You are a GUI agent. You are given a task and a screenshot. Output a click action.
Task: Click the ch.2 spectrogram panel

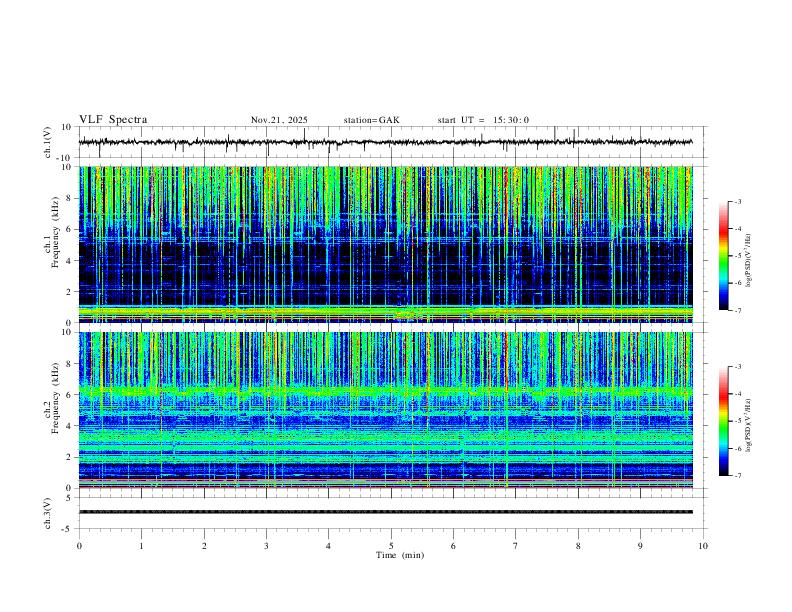coord(386,410)
